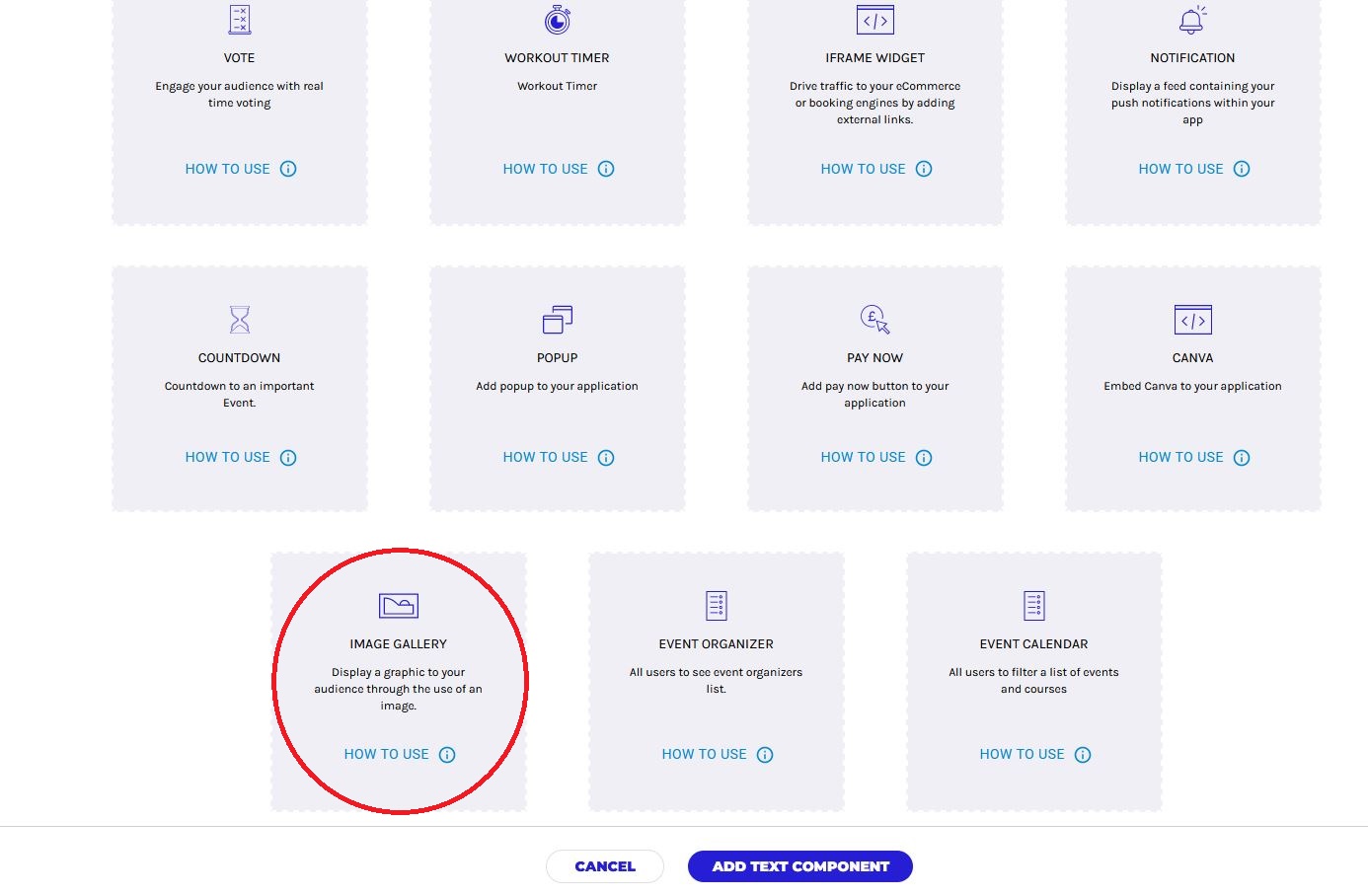Open How To Use for Notification
Image resolution: width=1368 pixels, height=896 pixels.
(x=1181, y=169)
